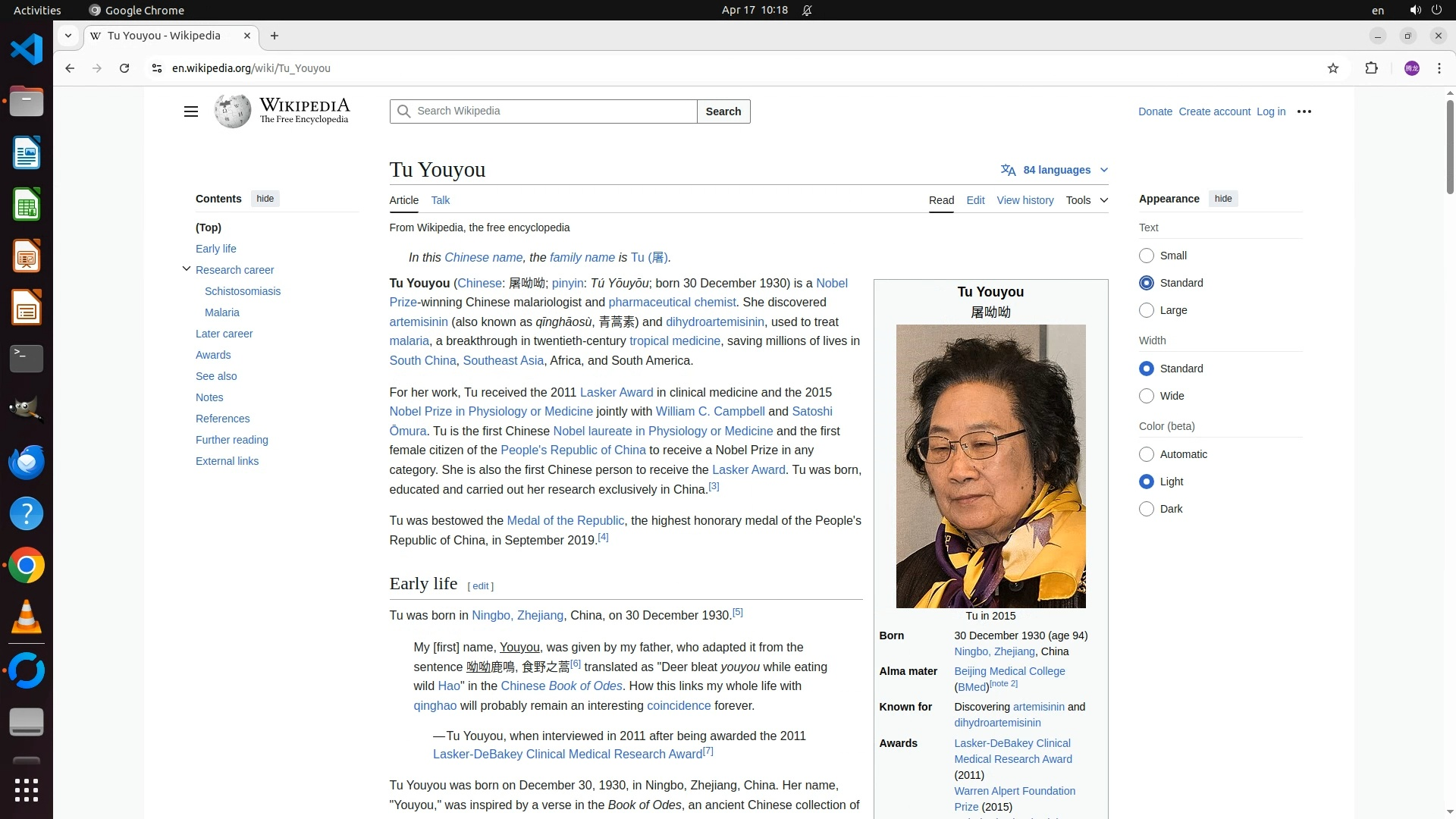Open the View history tab
Image resolution: width=1456 pixels, height=819 pixels.
point(1025,200)
